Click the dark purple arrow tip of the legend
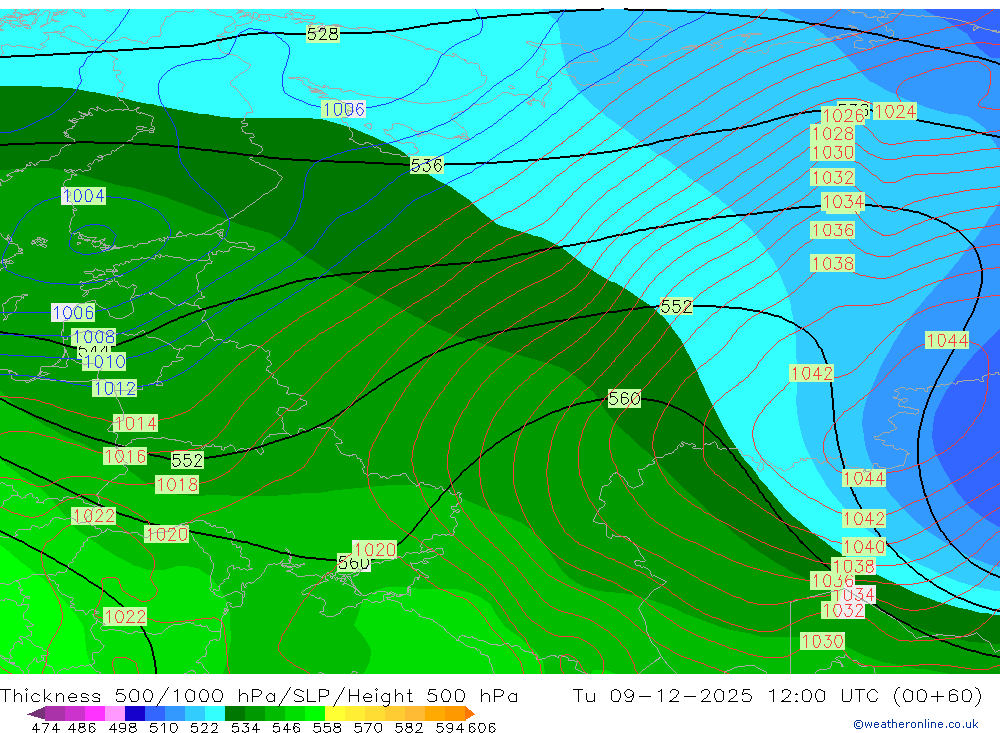 36,713
